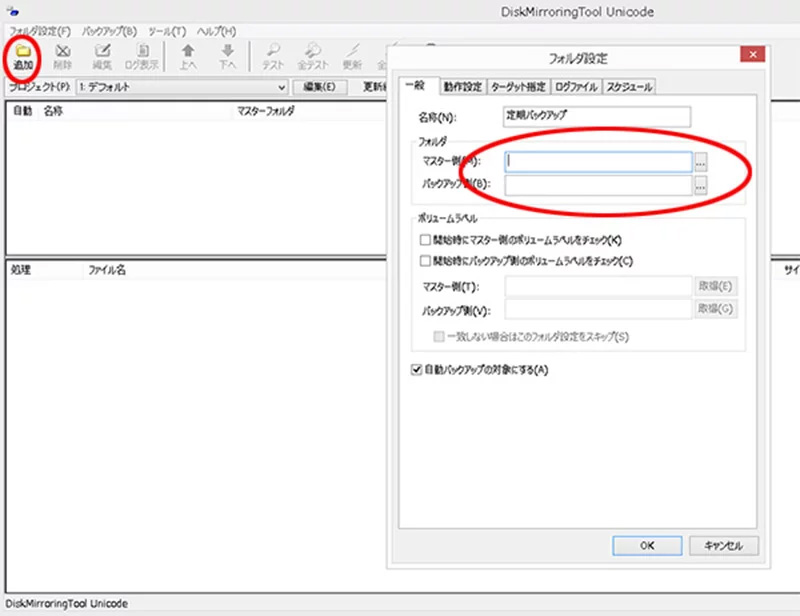Switch to the 動作設定 tab

tap(463, 87)
